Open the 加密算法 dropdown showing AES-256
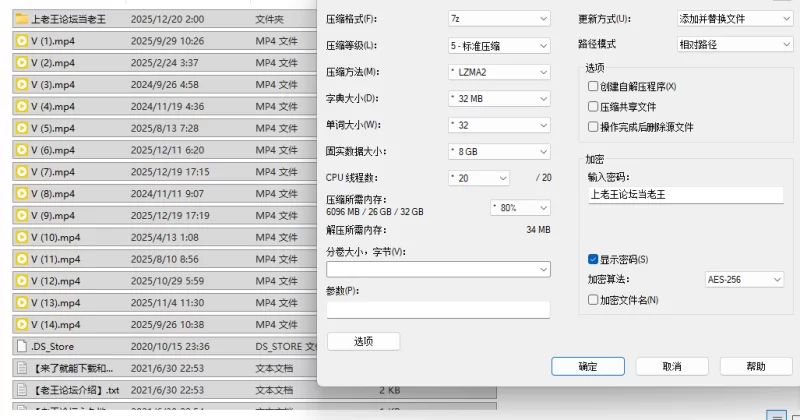800x420 pixels. tap(744, 280)
